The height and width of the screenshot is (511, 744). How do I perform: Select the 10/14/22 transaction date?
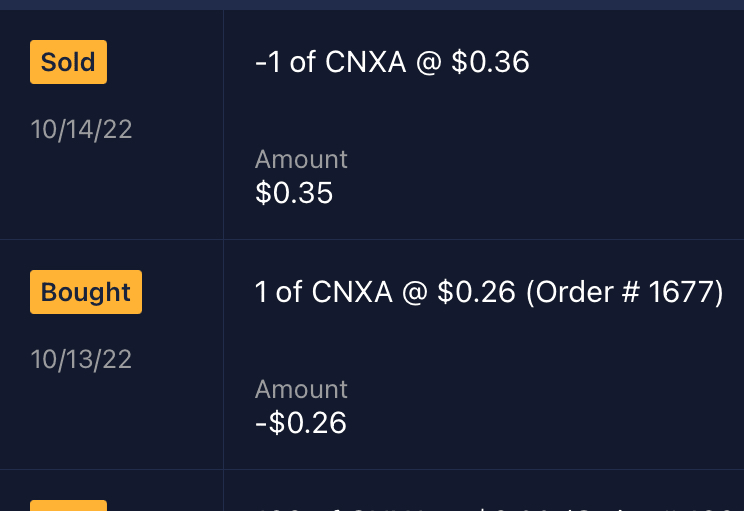(x=82, y=129)
